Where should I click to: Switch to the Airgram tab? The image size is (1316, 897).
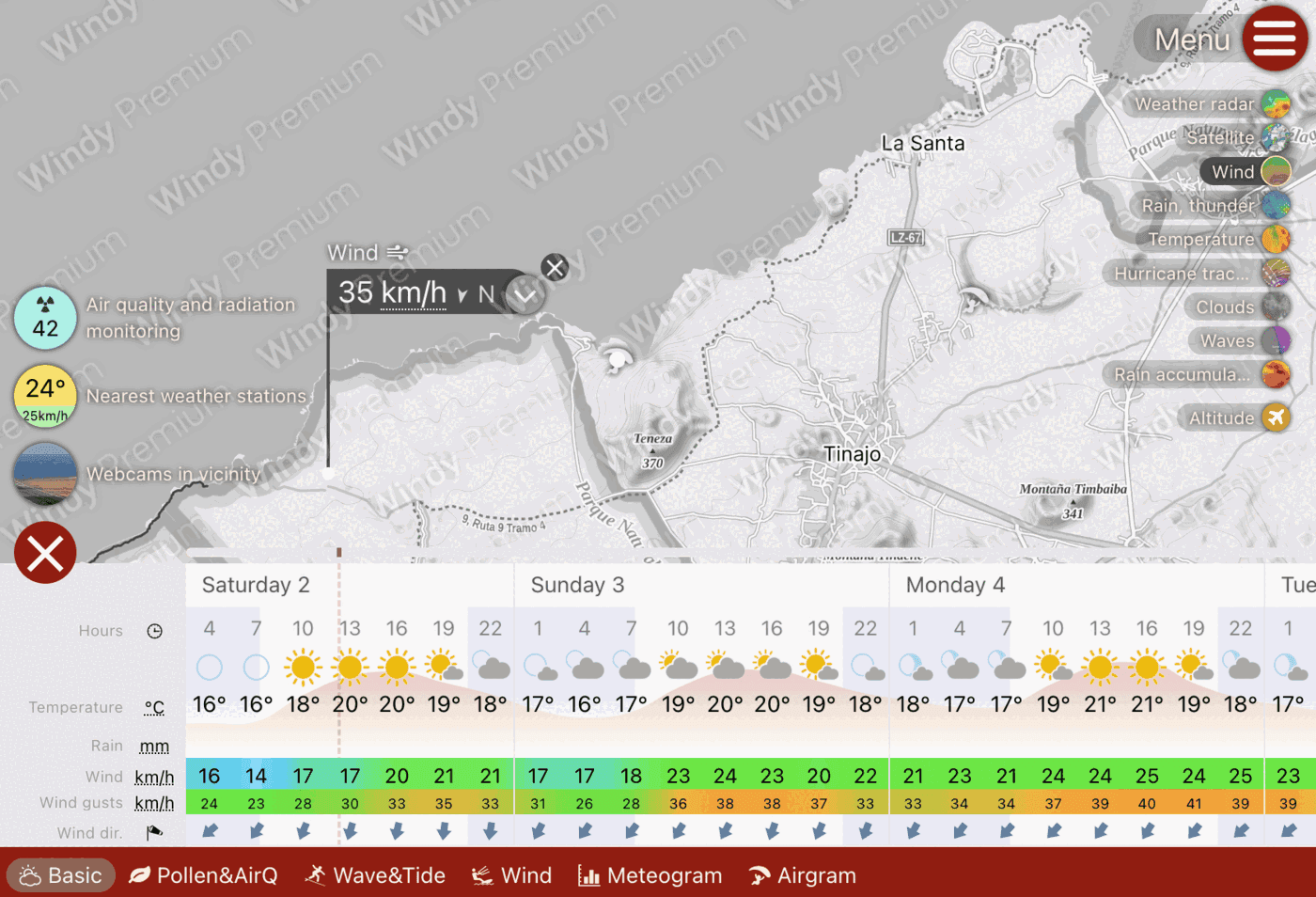(x=802, y=875)
